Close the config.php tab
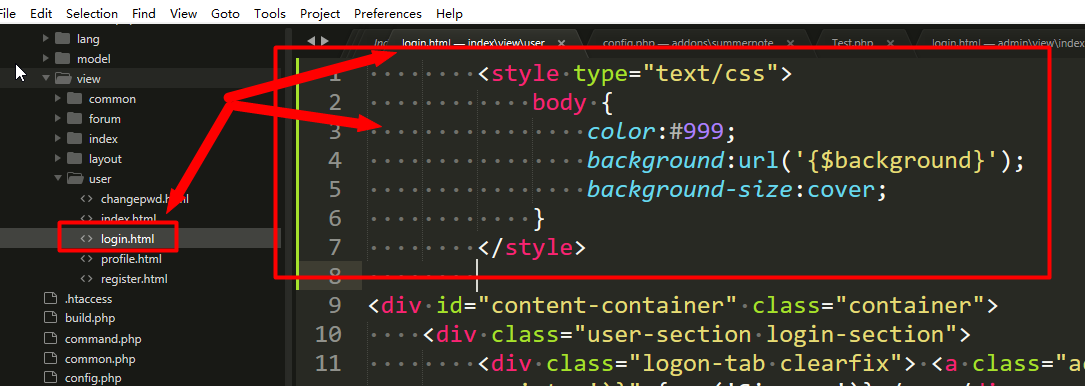 [x=789, y=43]
